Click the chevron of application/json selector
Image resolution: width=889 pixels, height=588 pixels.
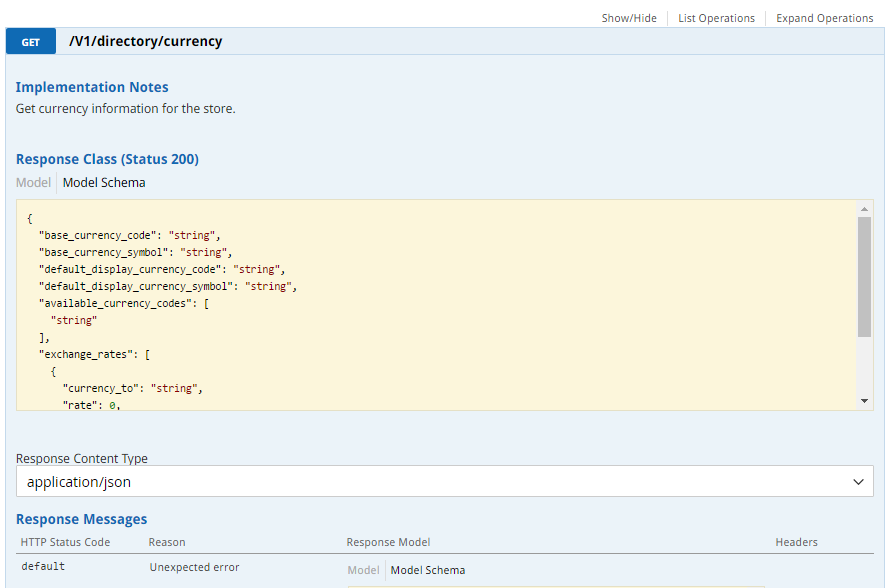click(x=858, y=482)
